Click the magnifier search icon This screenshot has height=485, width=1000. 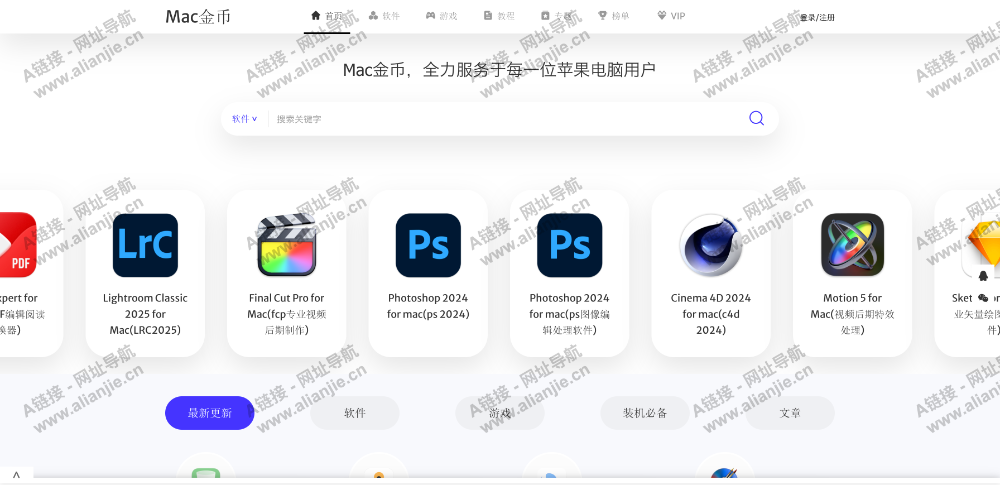point(756,118)
